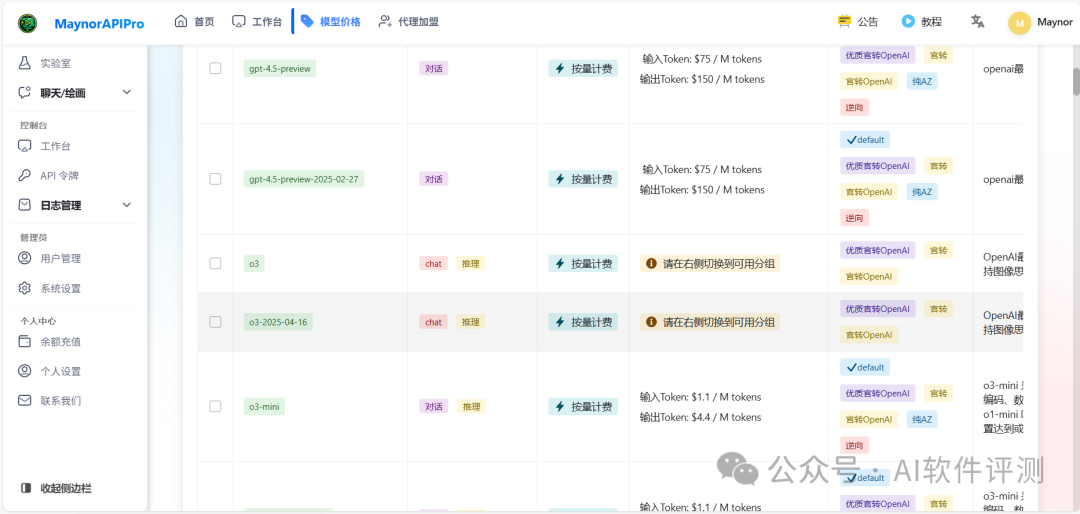Expand the 日志管理 chevron

pyautogui.click(x=127, y=205)
